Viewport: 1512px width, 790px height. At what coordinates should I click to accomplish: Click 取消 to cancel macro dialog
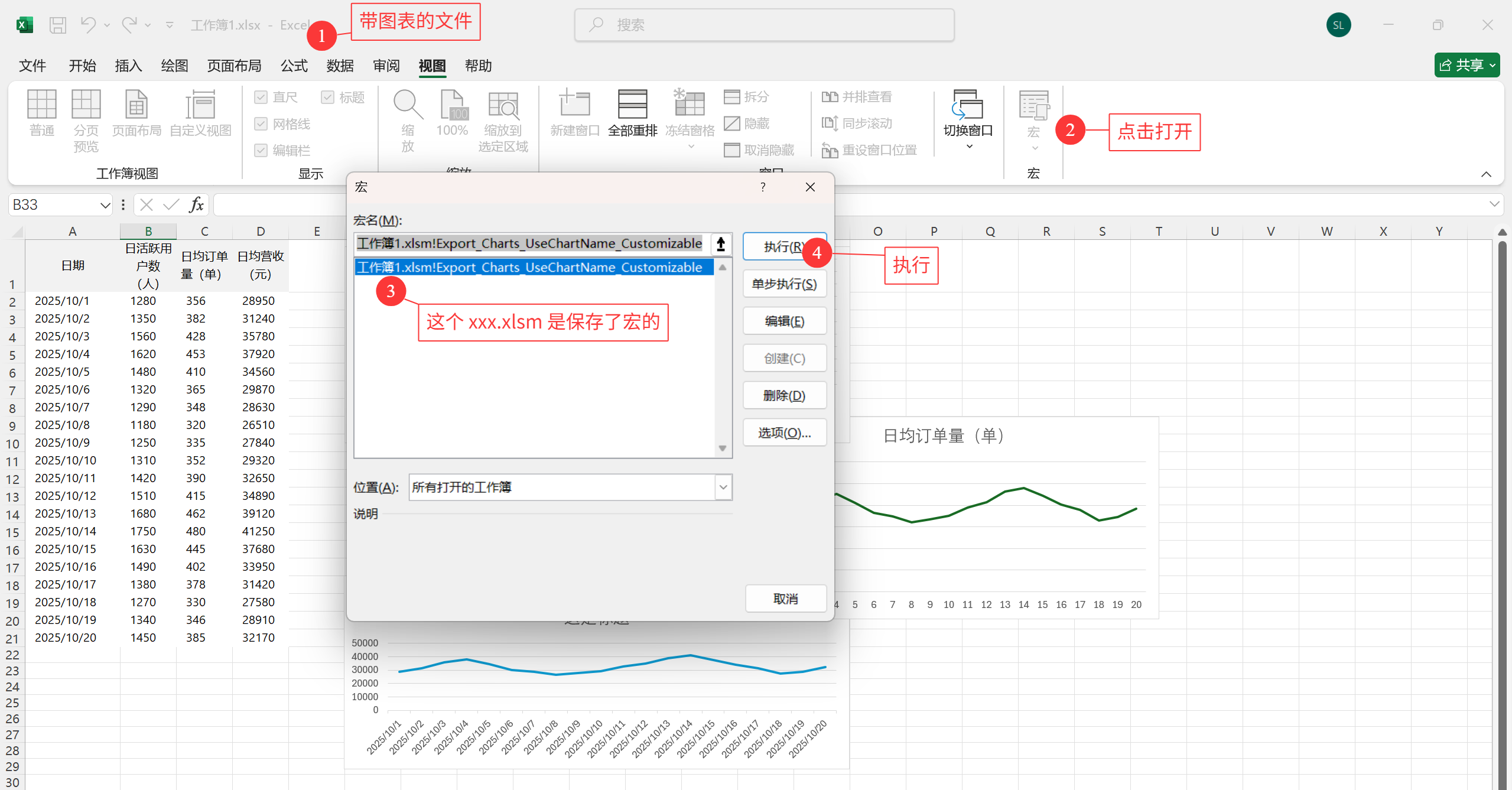[785, 599]
